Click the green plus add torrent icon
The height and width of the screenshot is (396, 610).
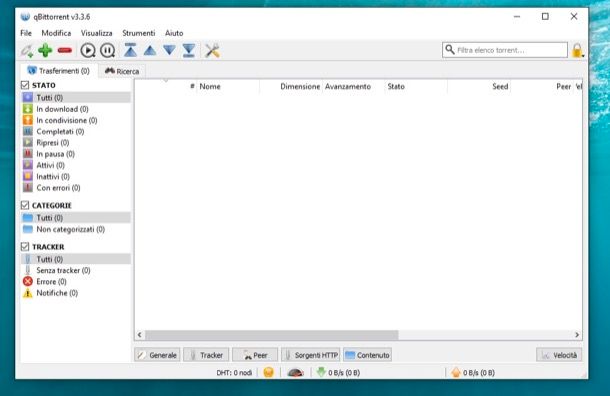(x=45, y=50)
